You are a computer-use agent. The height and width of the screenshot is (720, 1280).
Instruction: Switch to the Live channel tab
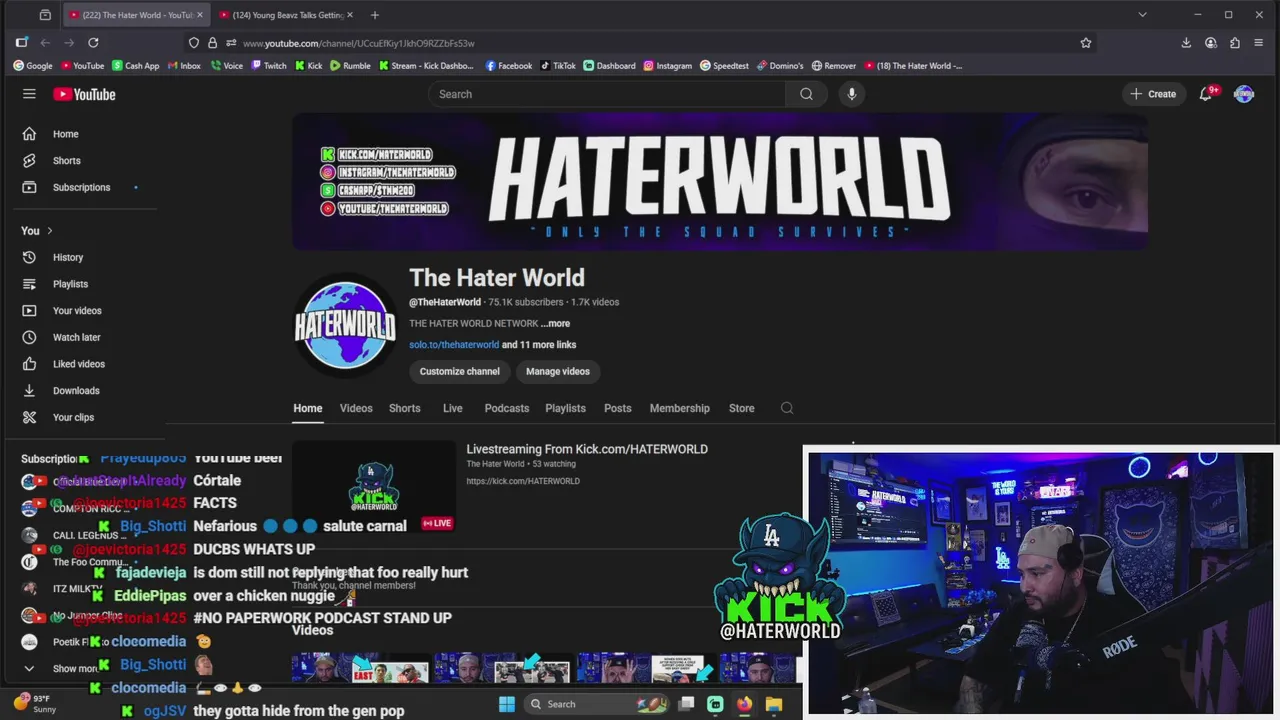click(x=453, y=408)
